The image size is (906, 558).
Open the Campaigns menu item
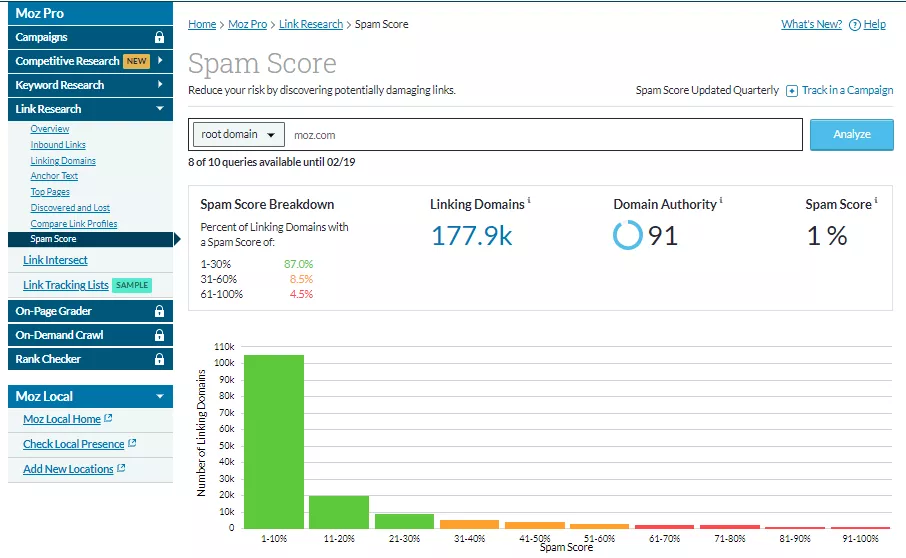click(90, 38)
